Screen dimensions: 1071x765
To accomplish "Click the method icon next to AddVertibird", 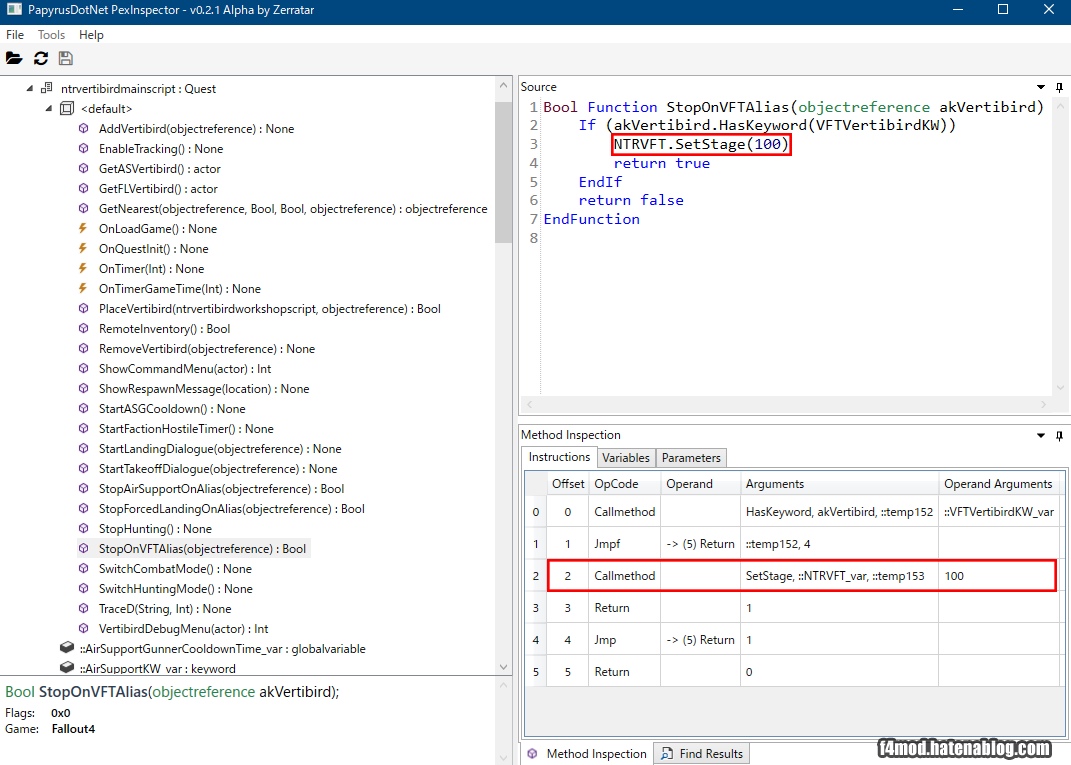I will (83, 128).
